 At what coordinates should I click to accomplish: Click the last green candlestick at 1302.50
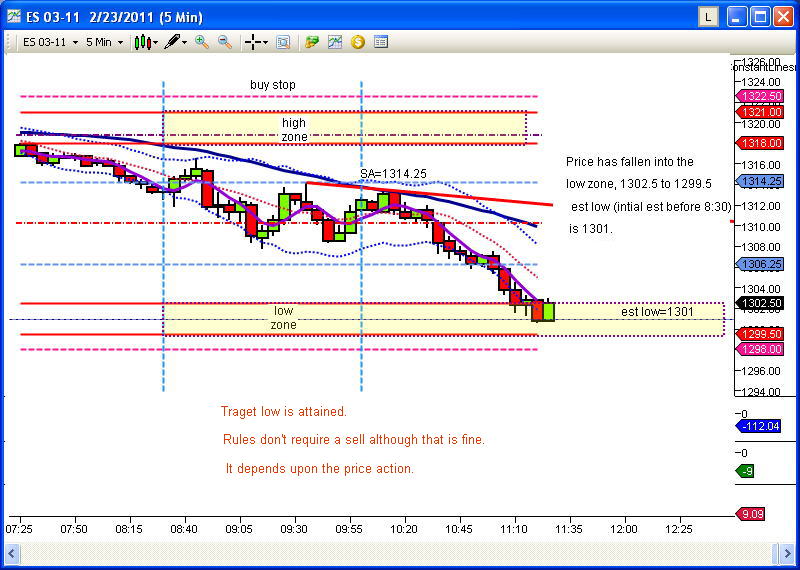pyautogui.click(x=548, y=311)
